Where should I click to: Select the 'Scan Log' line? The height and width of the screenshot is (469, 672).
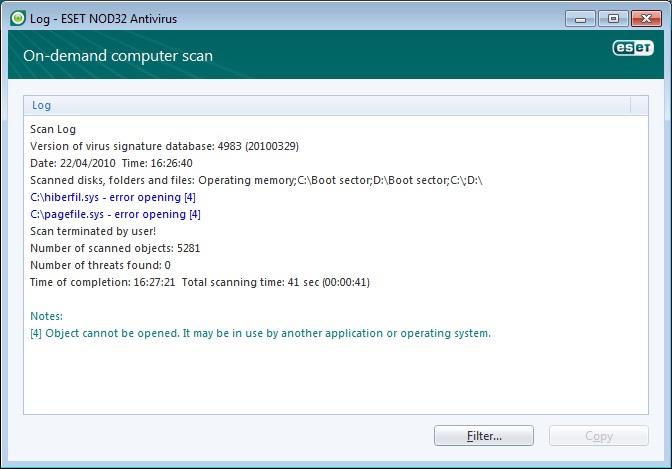click(x=53, y=129)
